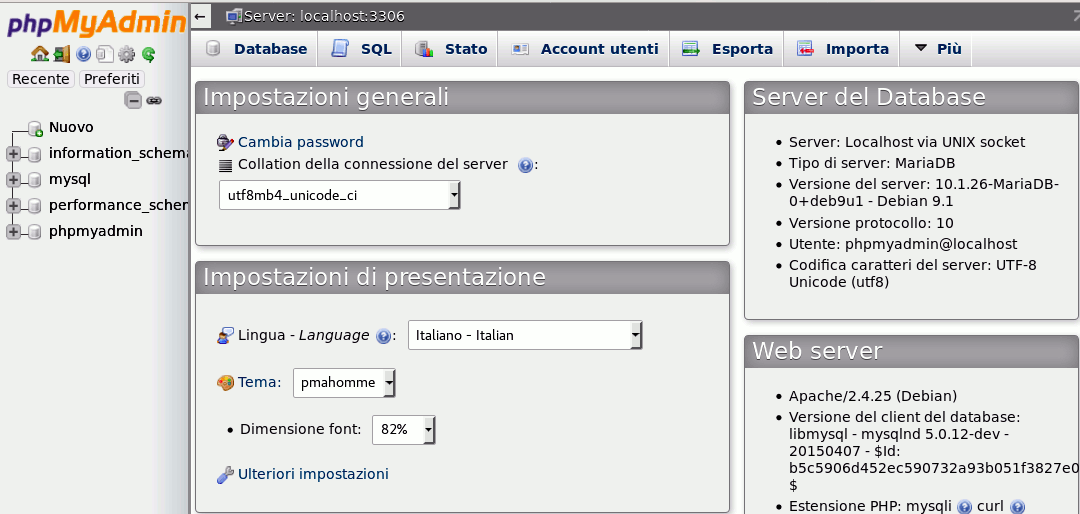Open navigation panel settings gear icon
Image resolution: width=1080 pixels, height=514 pixels.
[x=126, y=54]
